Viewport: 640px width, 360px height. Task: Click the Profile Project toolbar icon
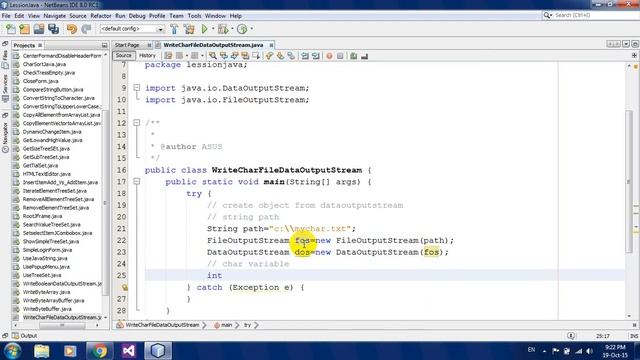(x=242, y=29)
